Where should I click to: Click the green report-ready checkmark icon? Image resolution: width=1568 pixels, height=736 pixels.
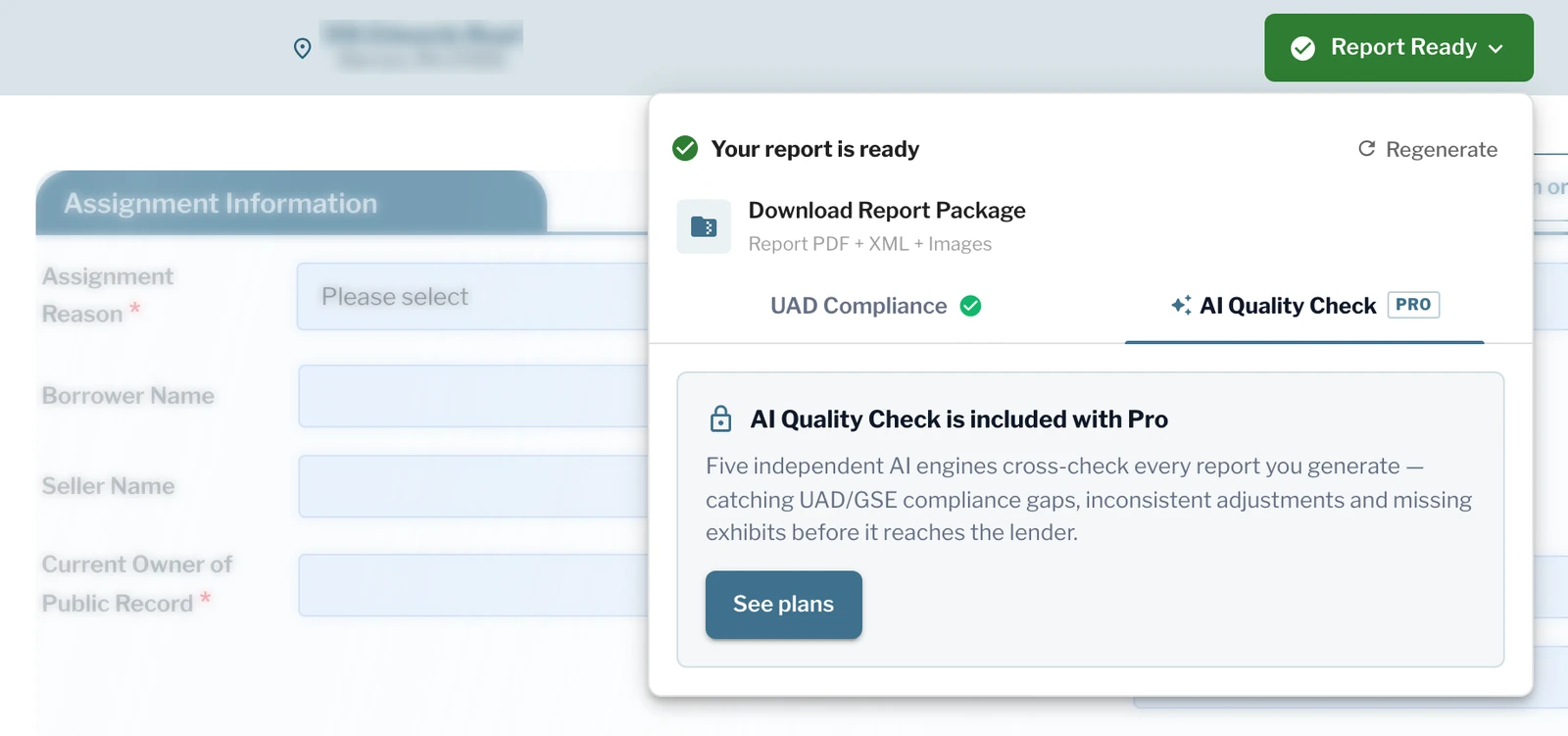coord(685,148)
